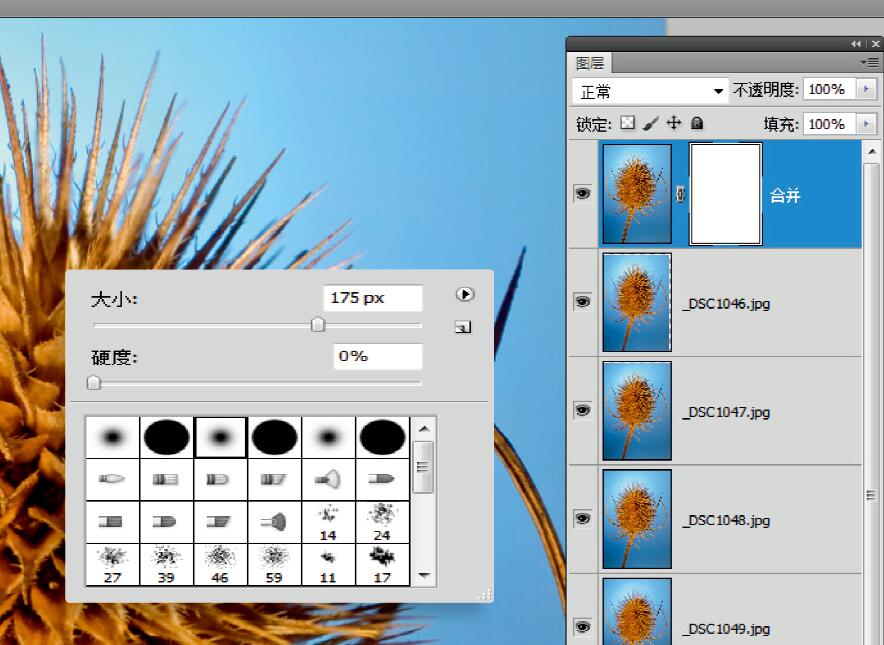Click the layer name _DSC1046.jpg

(x=726, y=303)
